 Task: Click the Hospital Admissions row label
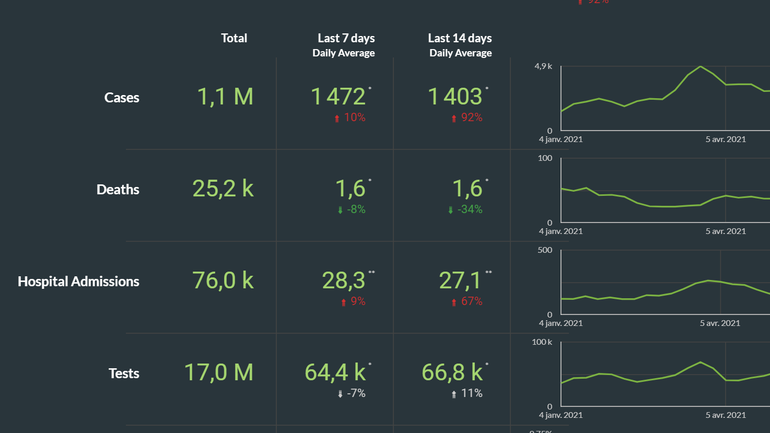79,282
